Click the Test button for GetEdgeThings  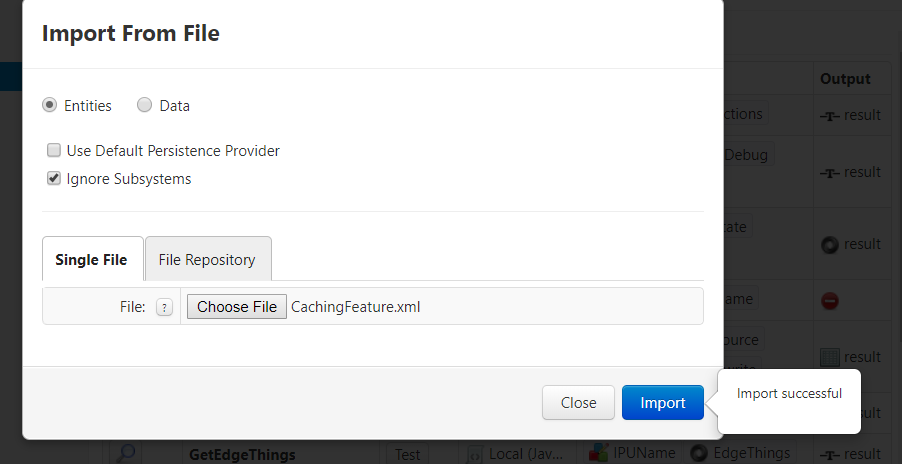point(407,454)
